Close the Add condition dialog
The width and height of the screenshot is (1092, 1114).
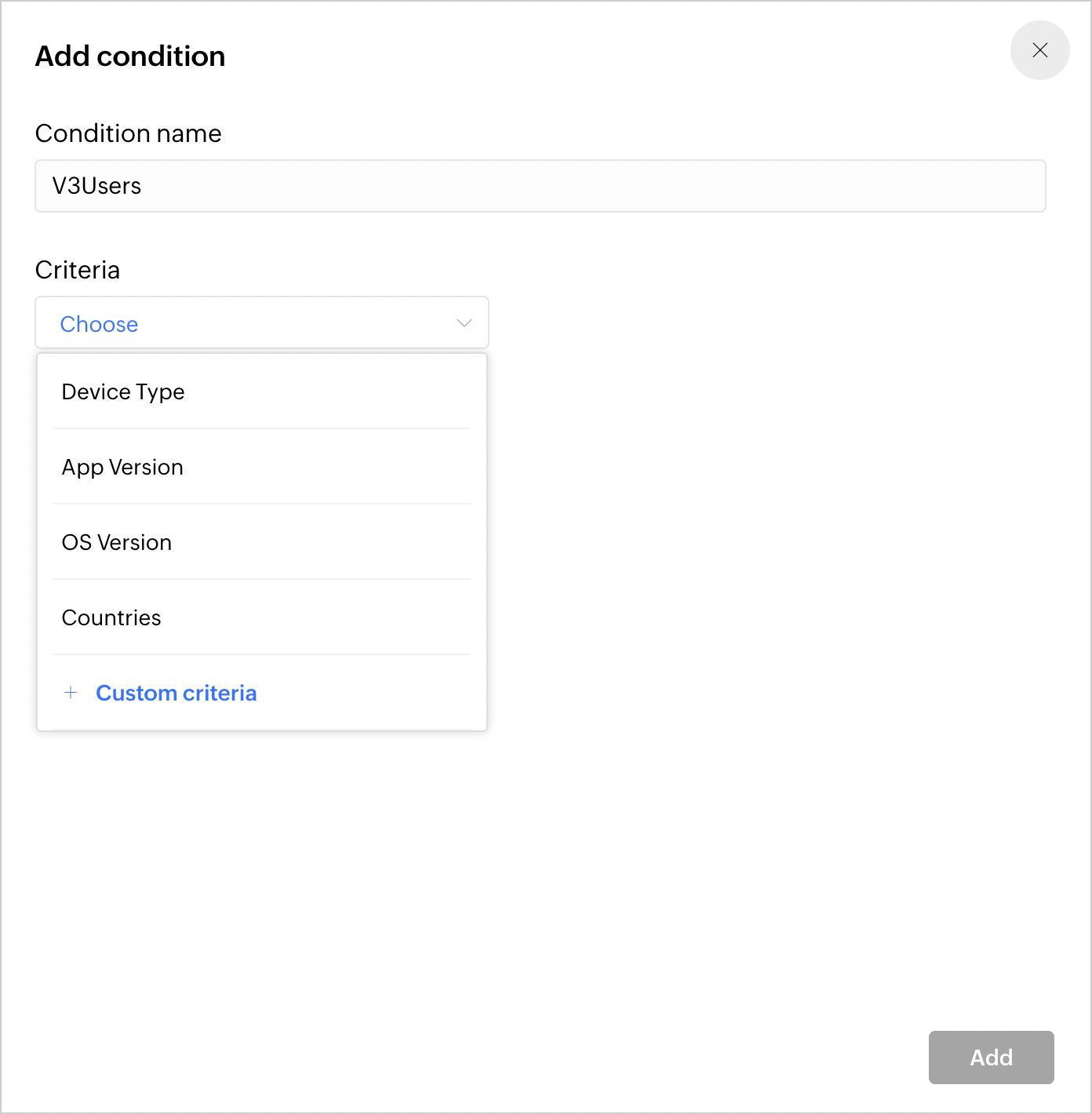[x=1039, y=50]
